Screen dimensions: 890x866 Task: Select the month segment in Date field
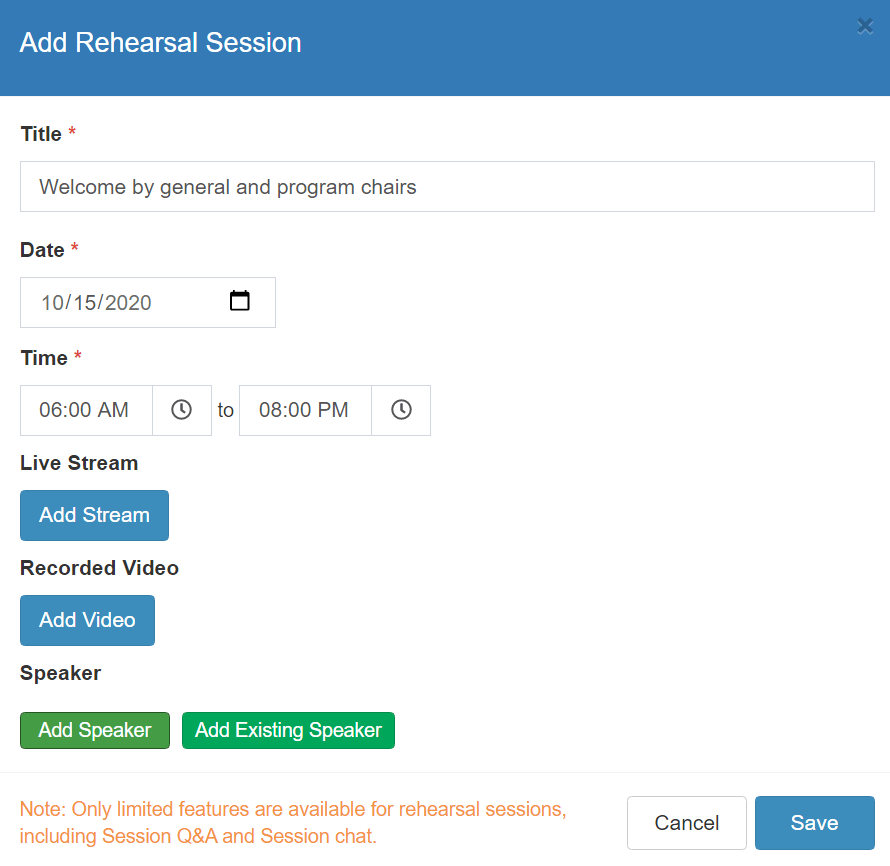point(52,303)
